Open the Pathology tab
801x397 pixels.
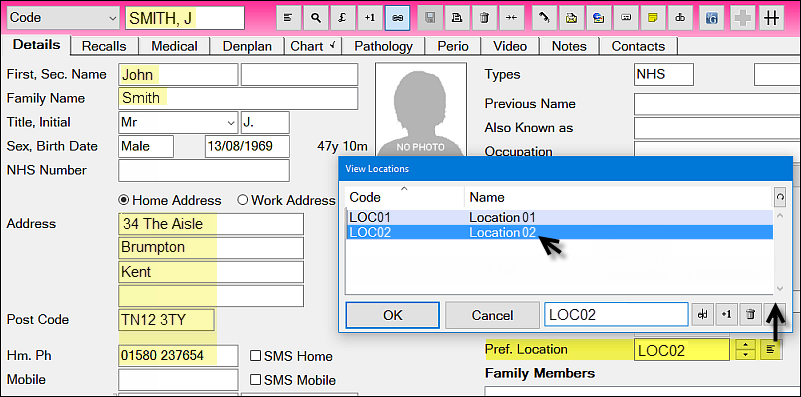tap(383, 46)
